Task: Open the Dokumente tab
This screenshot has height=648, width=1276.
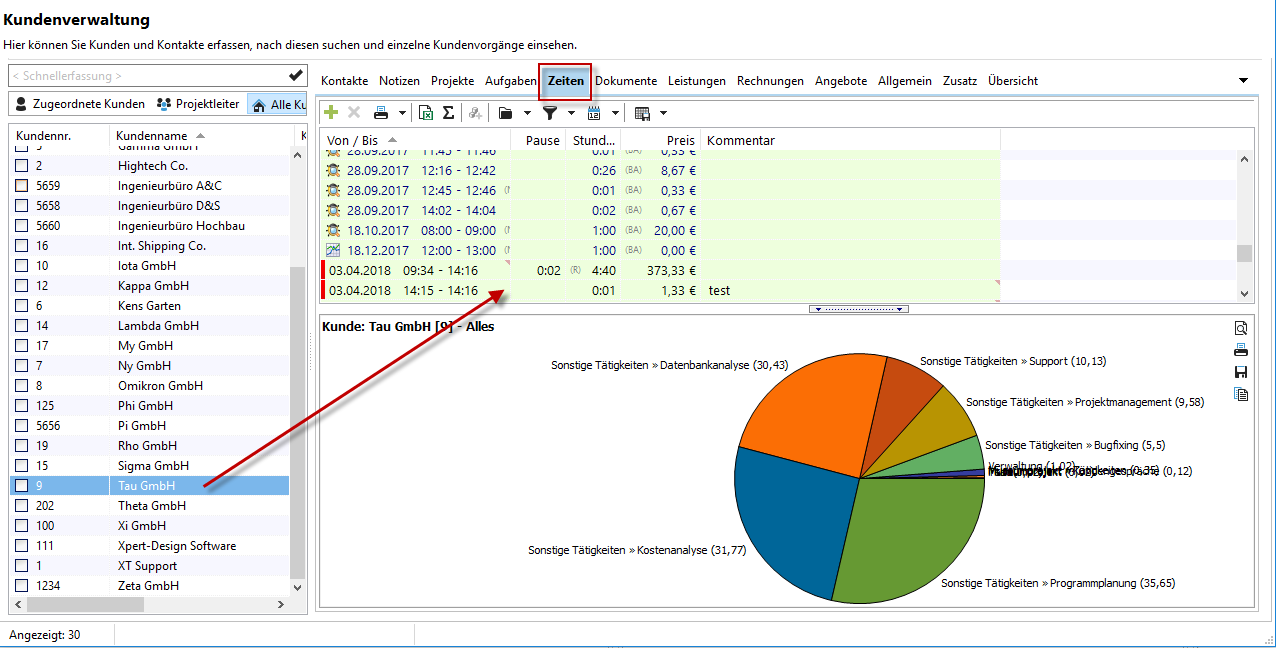Action: (626, 81)
